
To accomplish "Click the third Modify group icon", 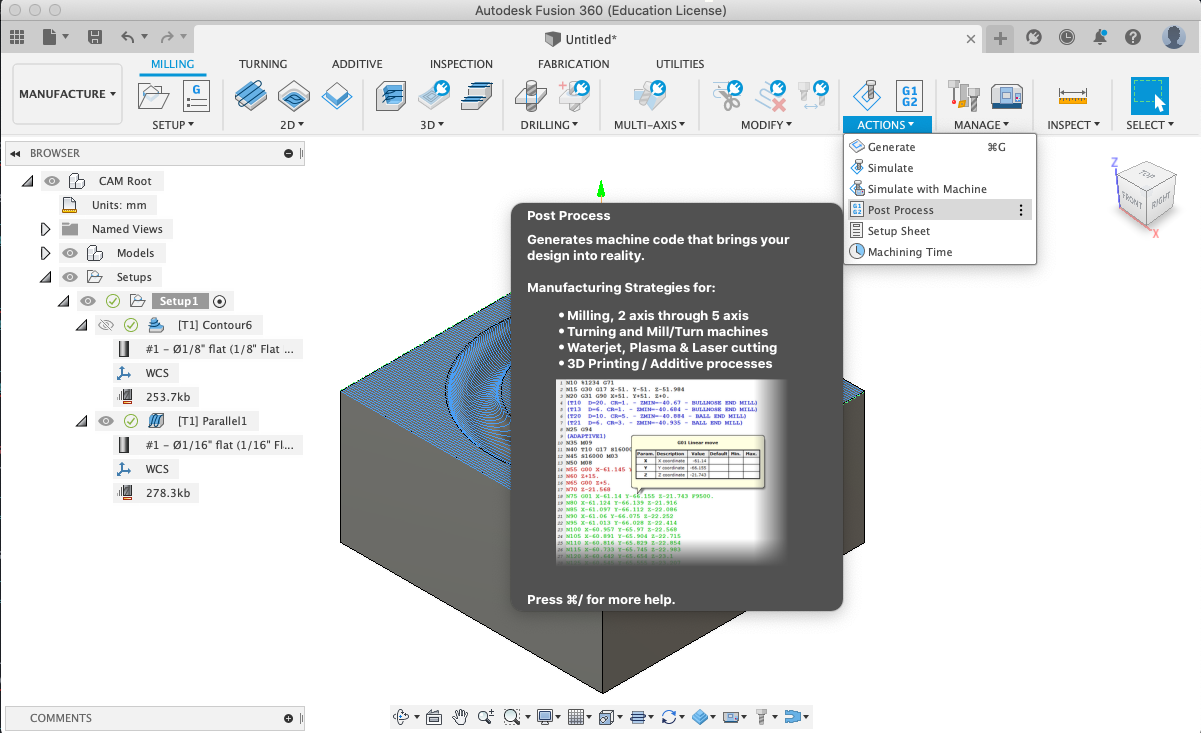I will pyautogui.click(x=816, y=96).
